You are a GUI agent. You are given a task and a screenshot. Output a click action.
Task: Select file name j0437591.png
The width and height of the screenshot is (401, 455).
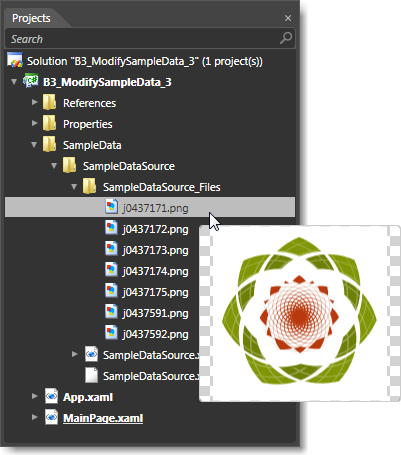[x=155, y=313]
